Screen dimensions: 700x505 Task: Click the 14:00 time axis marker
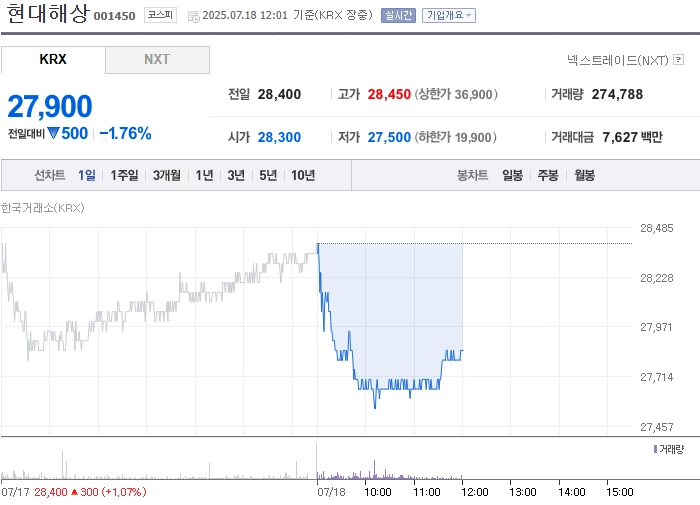(x=571, y=492)
